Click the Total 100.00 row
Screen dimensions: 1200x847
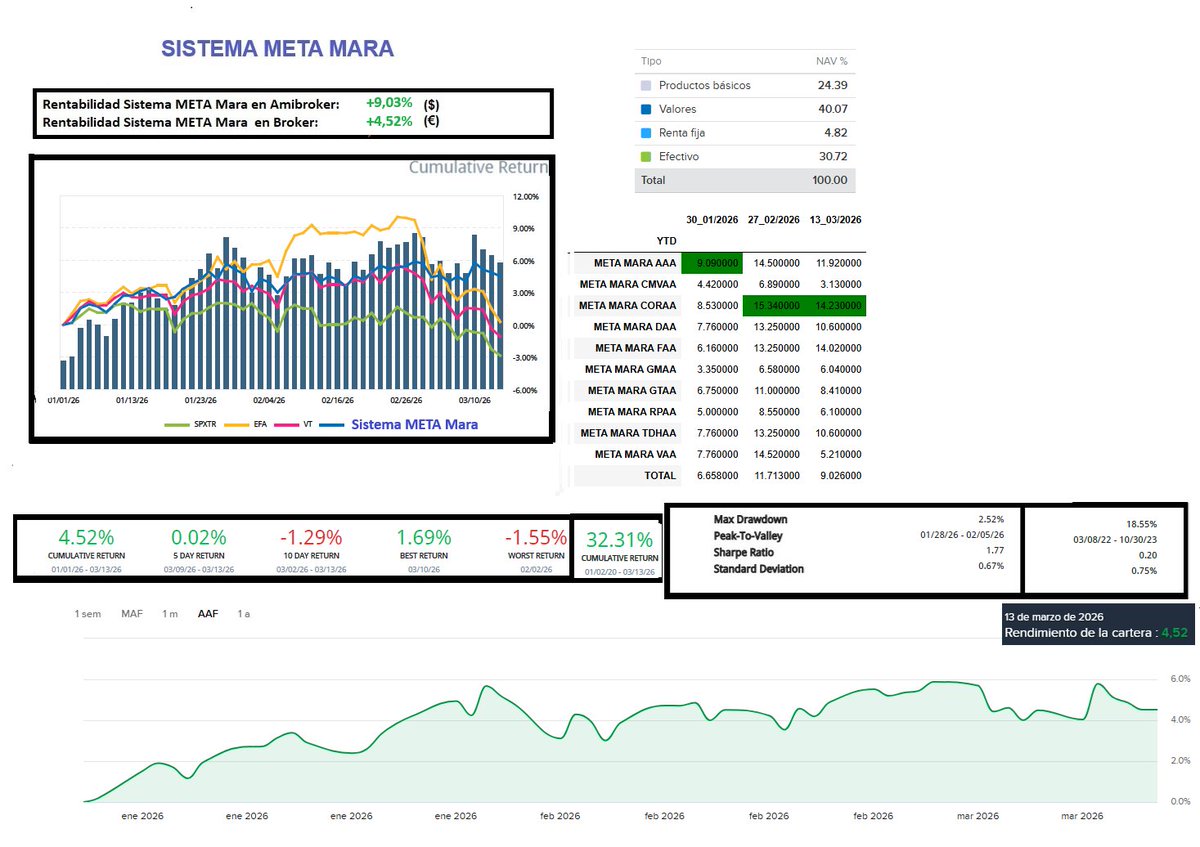pos(745,180)
